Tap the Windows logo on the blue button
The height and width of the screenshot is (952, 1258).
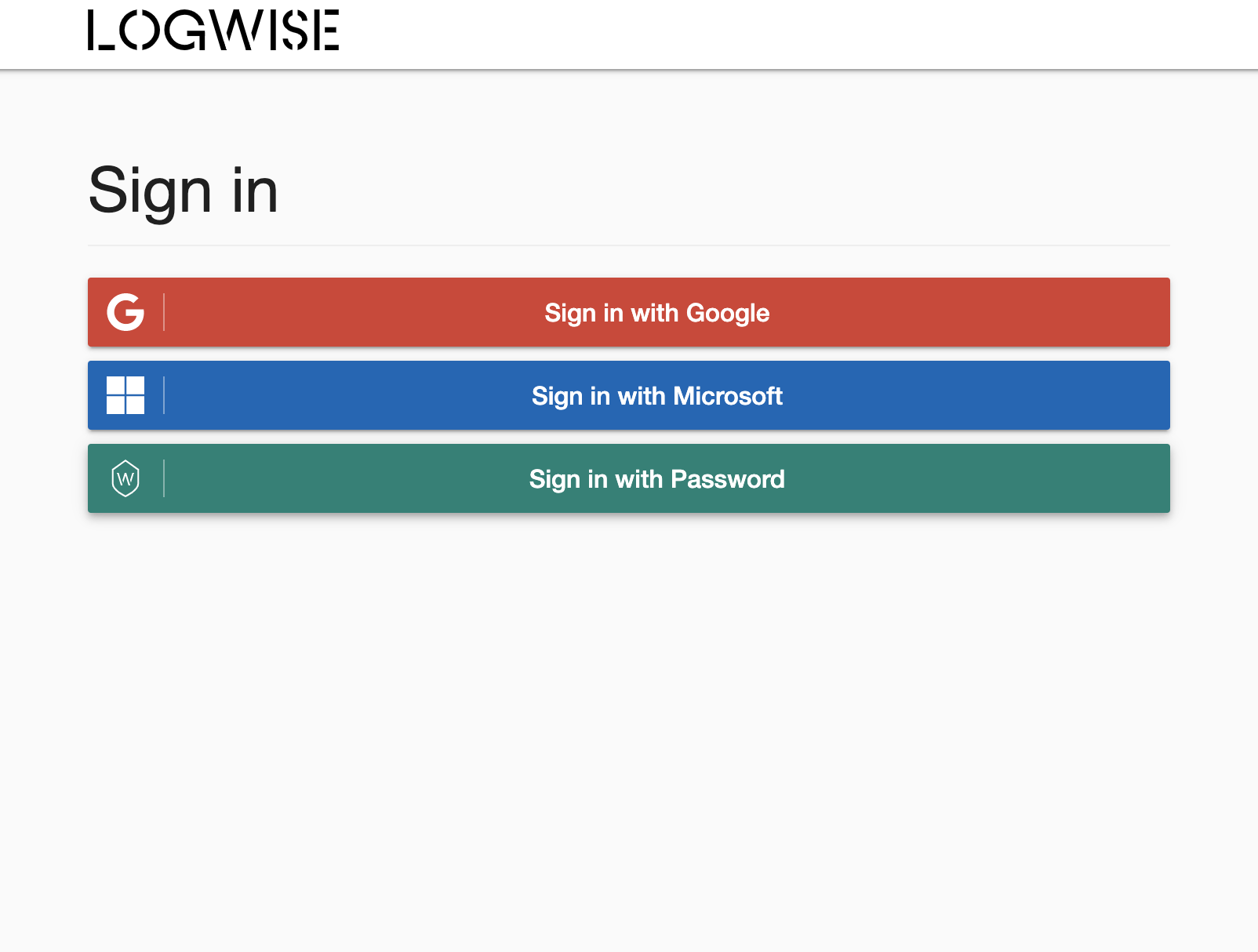(125, 395)
